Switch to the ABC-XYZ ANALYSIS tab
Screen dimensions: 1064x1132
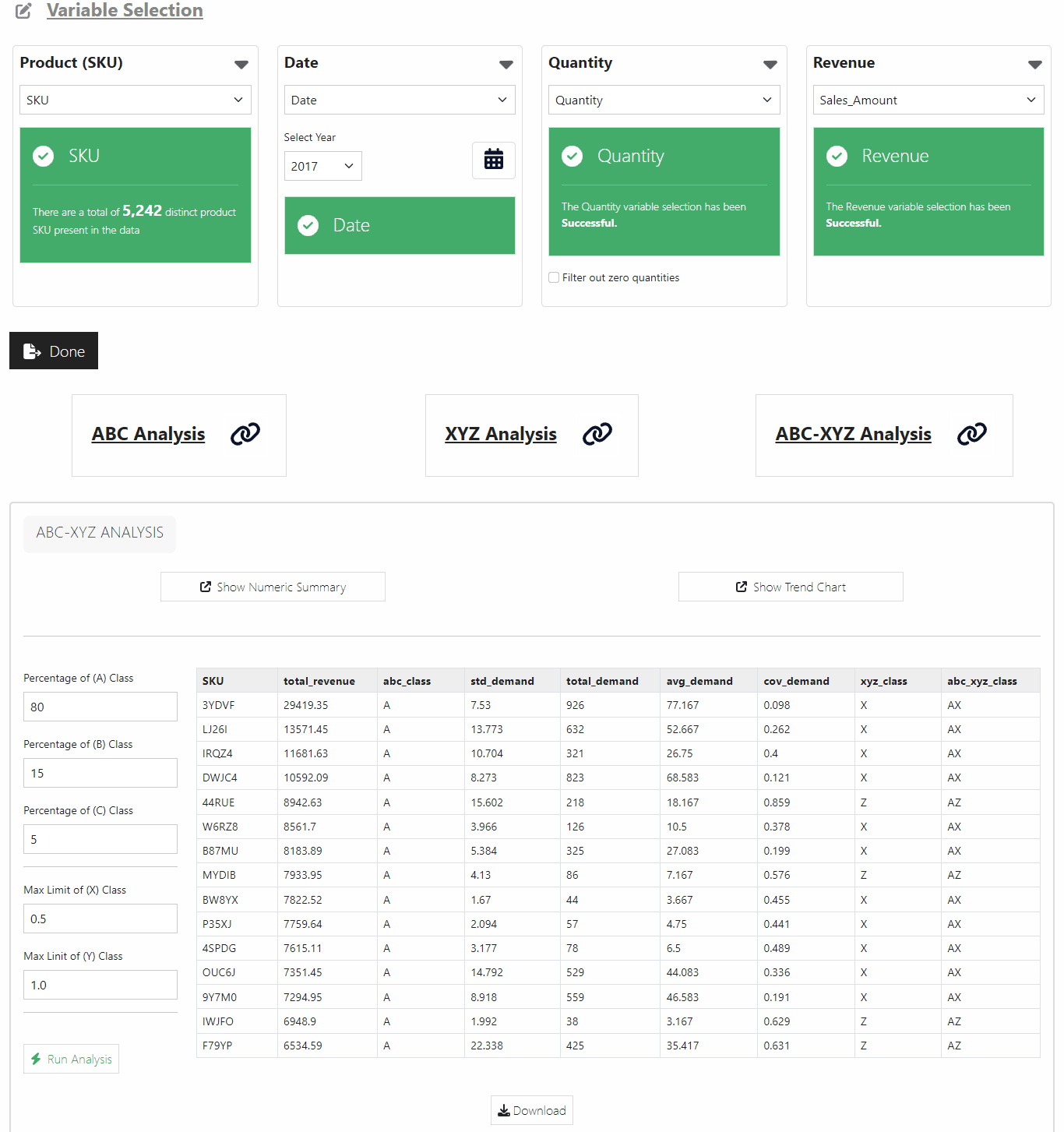coord(100,533)
